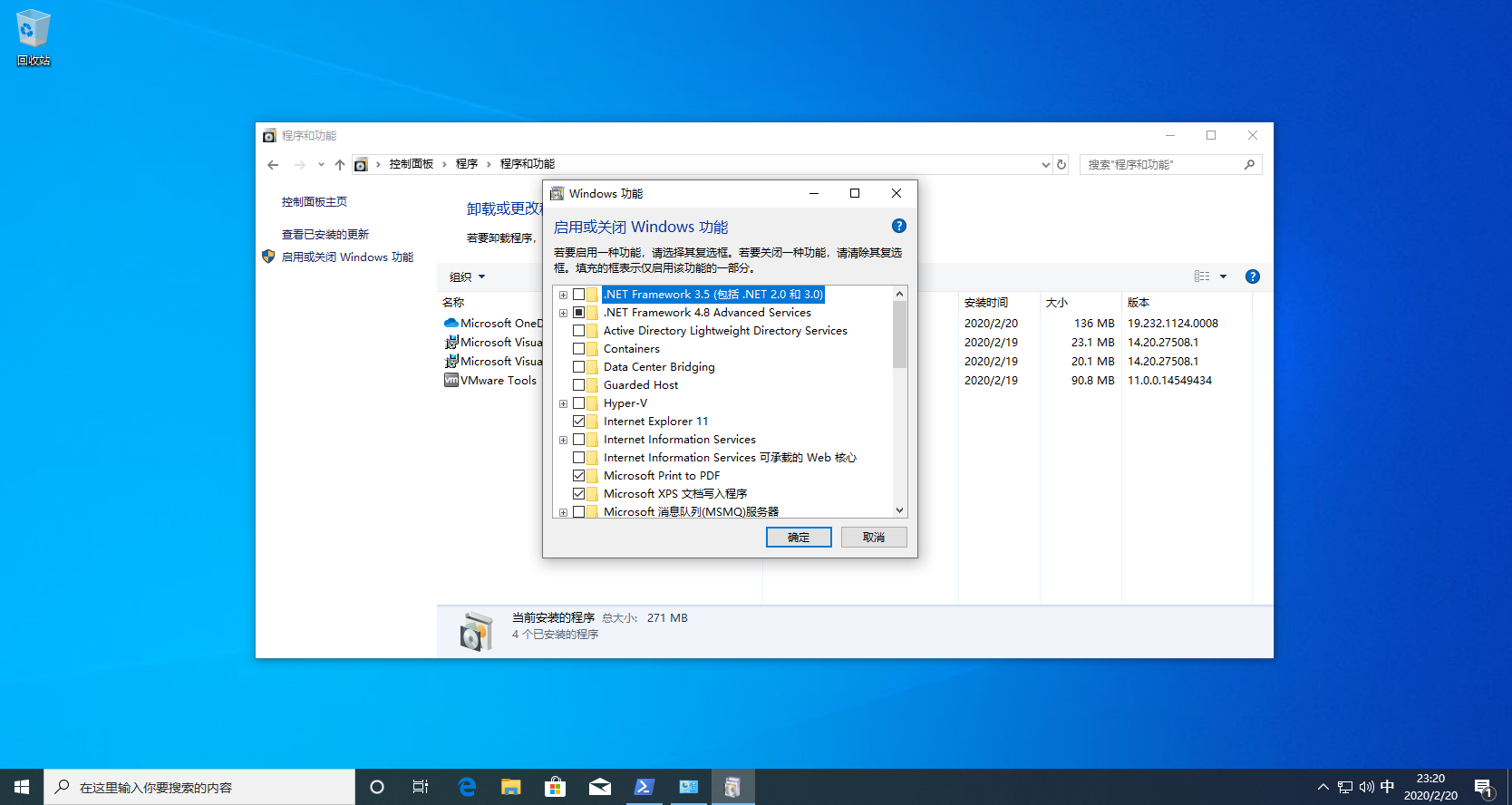Click the refresh button beside address bar

click(x=1061, y=164)
